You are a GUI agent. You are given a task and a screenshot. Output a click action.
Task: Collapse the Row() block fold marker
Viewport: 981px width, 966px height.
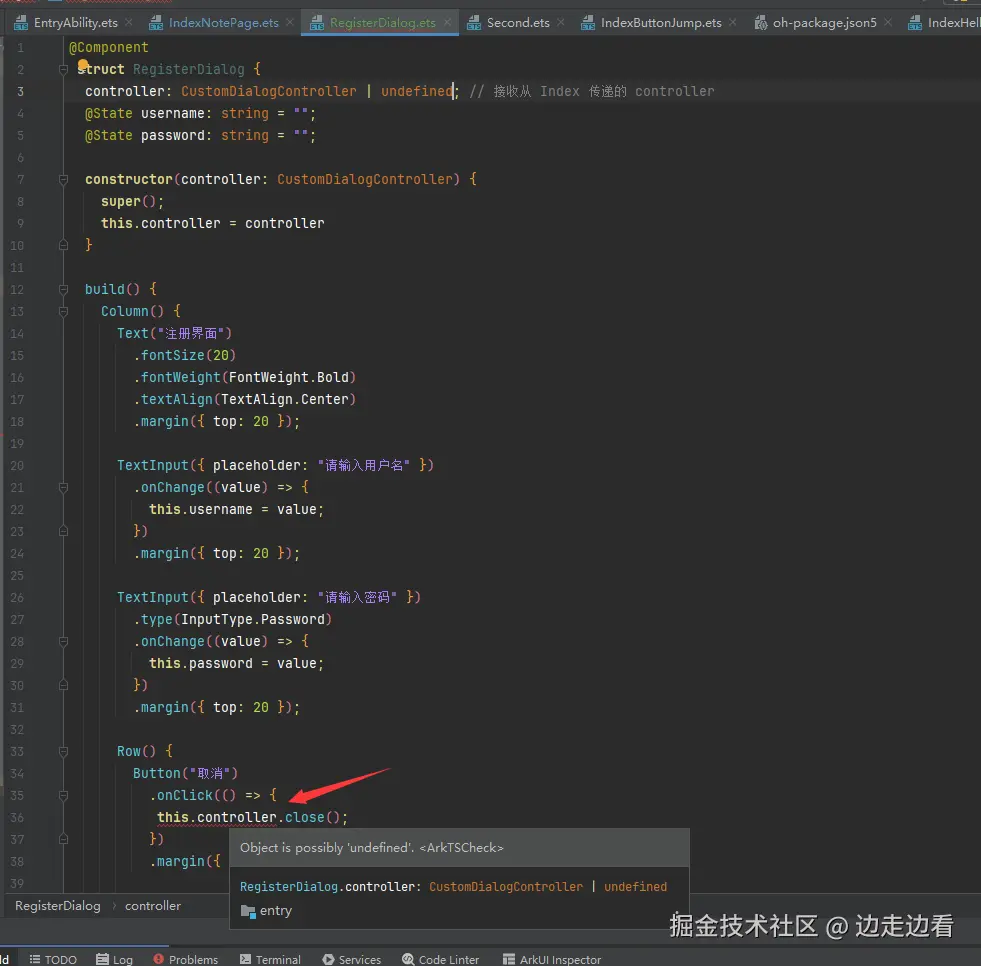point(63,751)
